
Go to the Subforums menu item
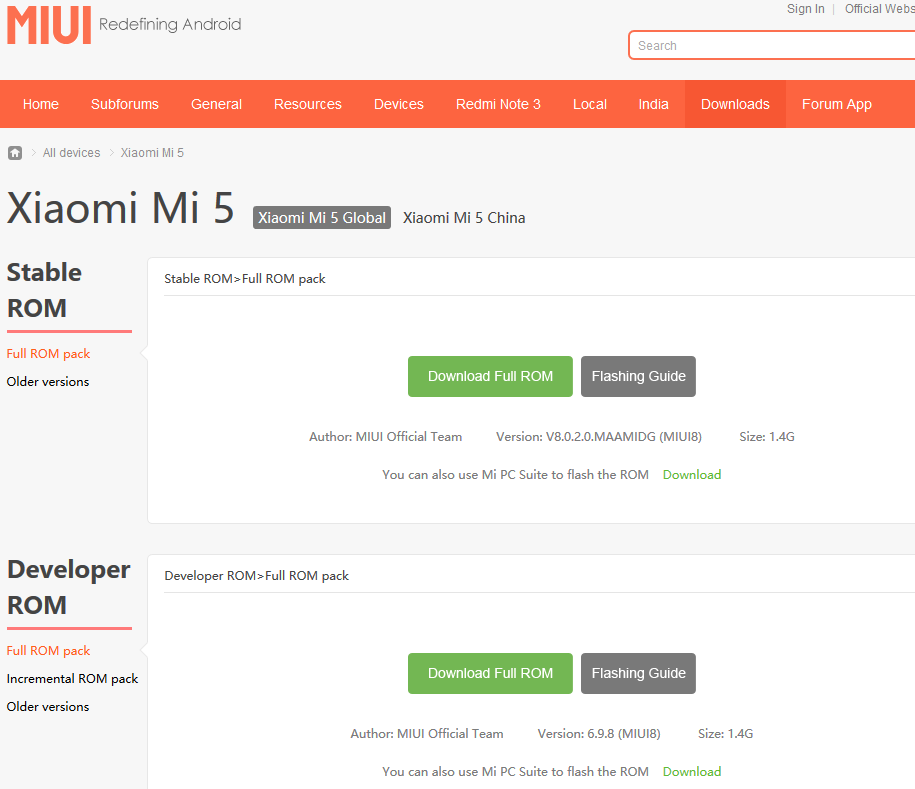[x=125, y=104]
